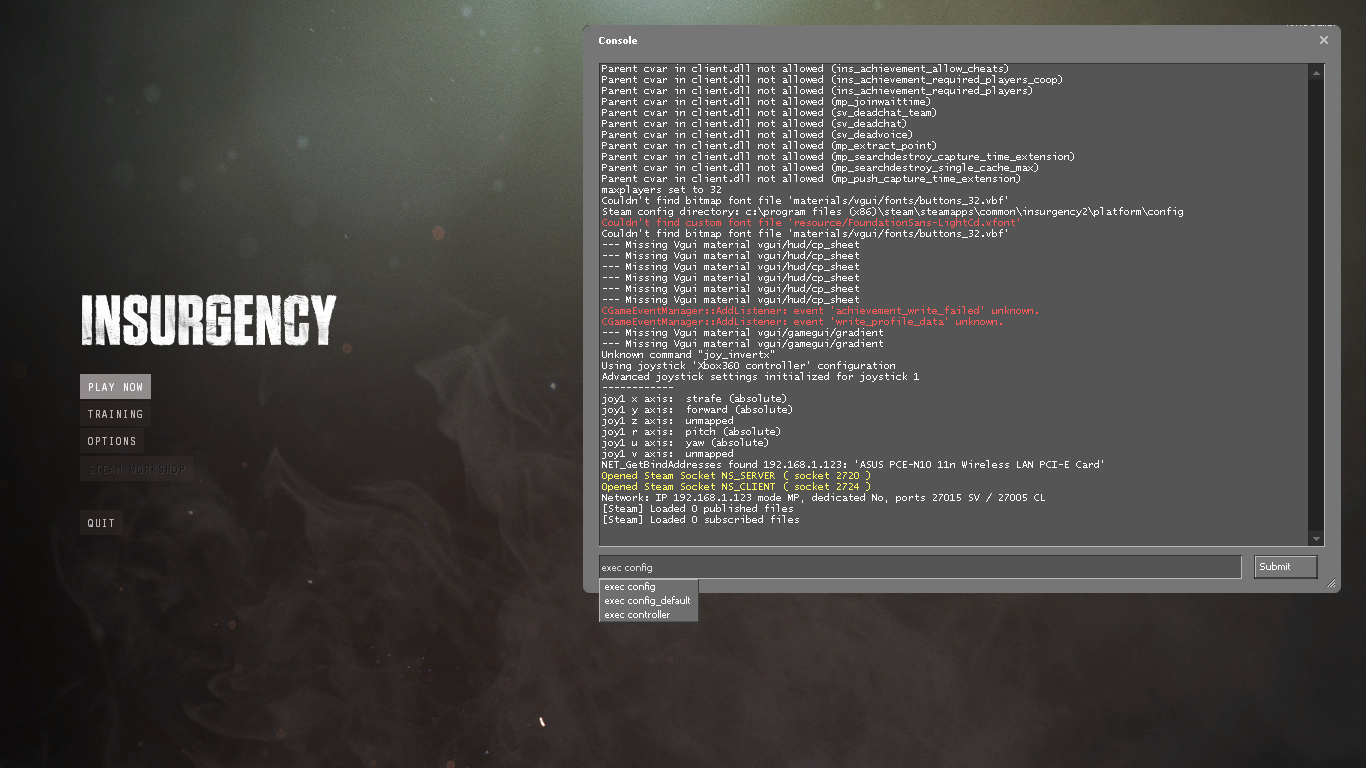
Task: Select the STEAM WORKSHOP menu entry
Action: 137,469
